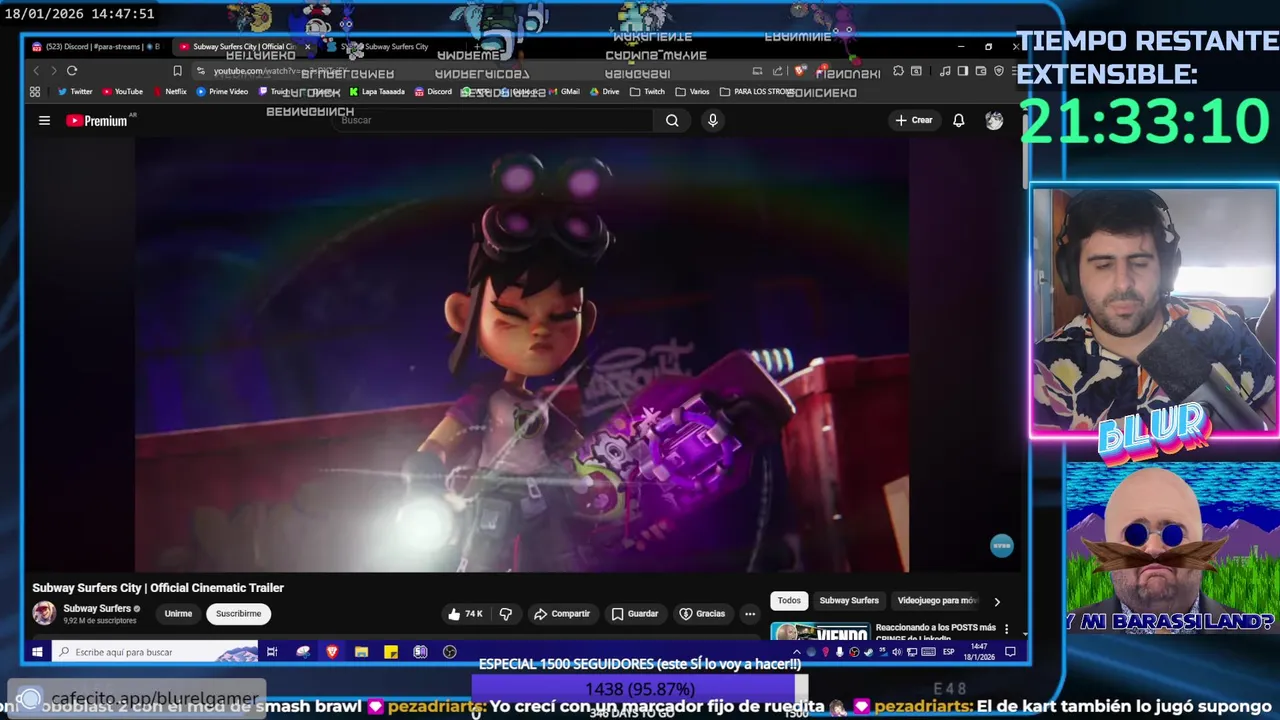
Task: Click the video player to pause playback
Action: tap(521, 354)
